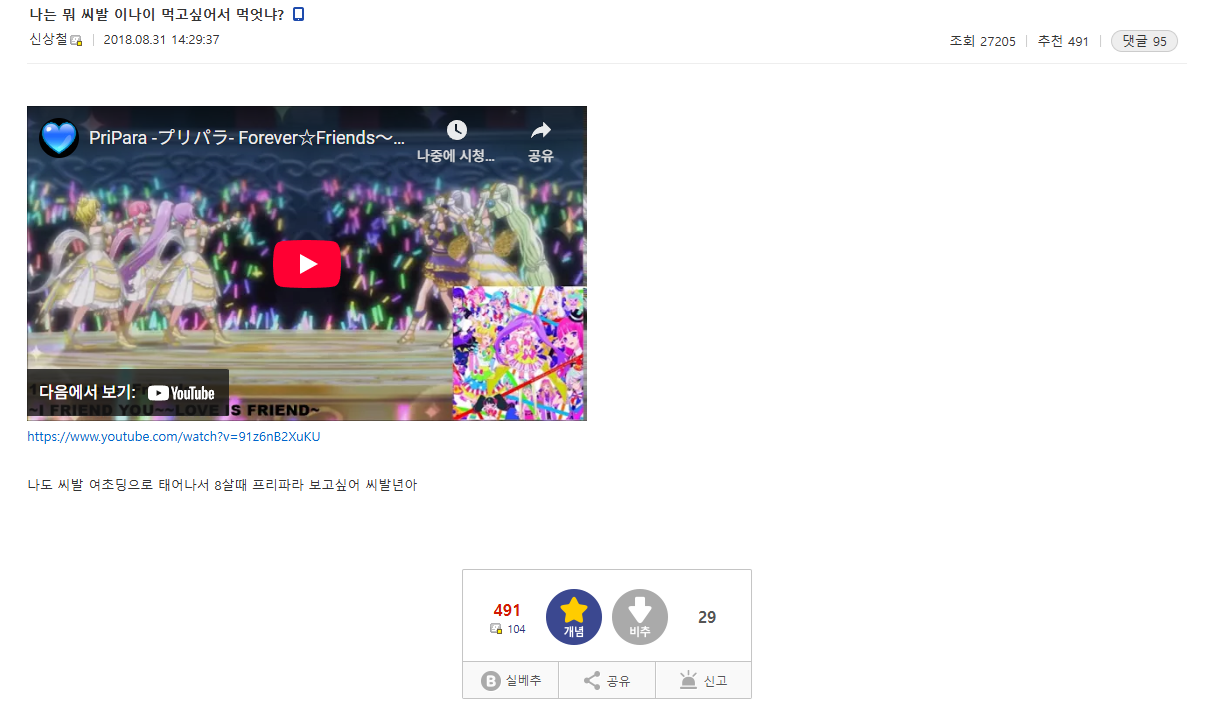This screenshot has width=1216, height=717.
Task: Click the downvote count 29
Action: pos(706,618)
